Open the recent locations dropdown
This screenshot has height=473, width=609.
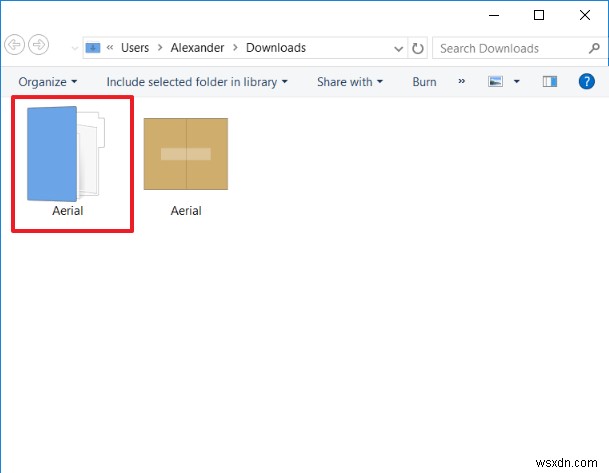pos(74,48)
